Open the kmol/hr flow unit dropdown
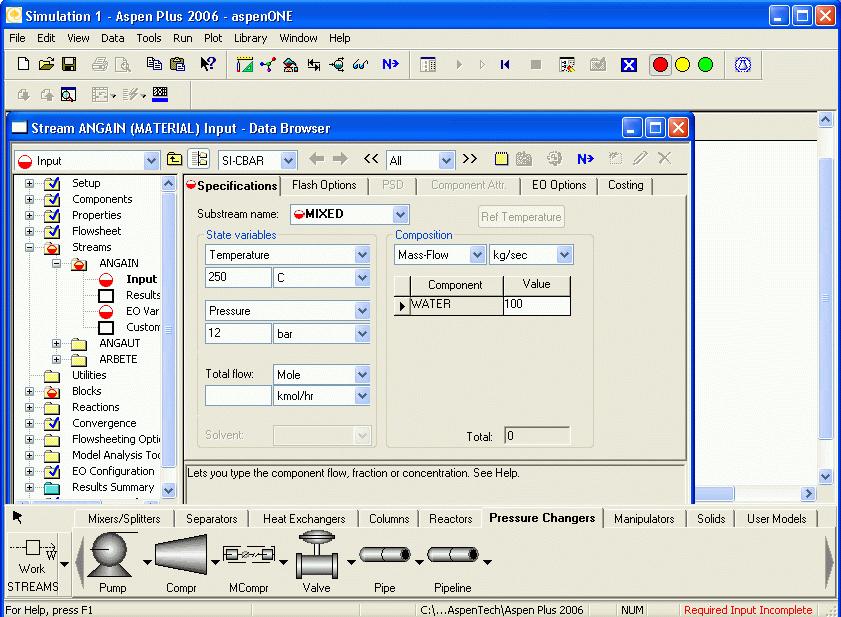 pos(362,396)
